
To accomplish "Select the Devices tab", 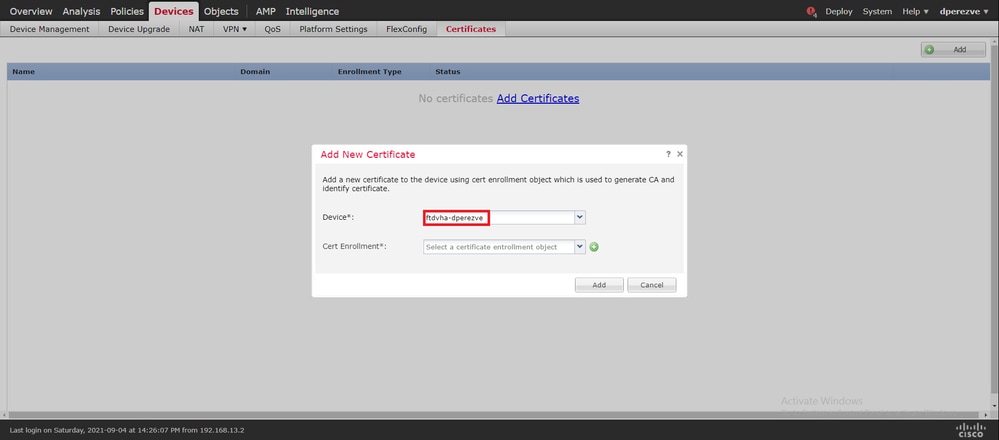I will coord(173,11).
